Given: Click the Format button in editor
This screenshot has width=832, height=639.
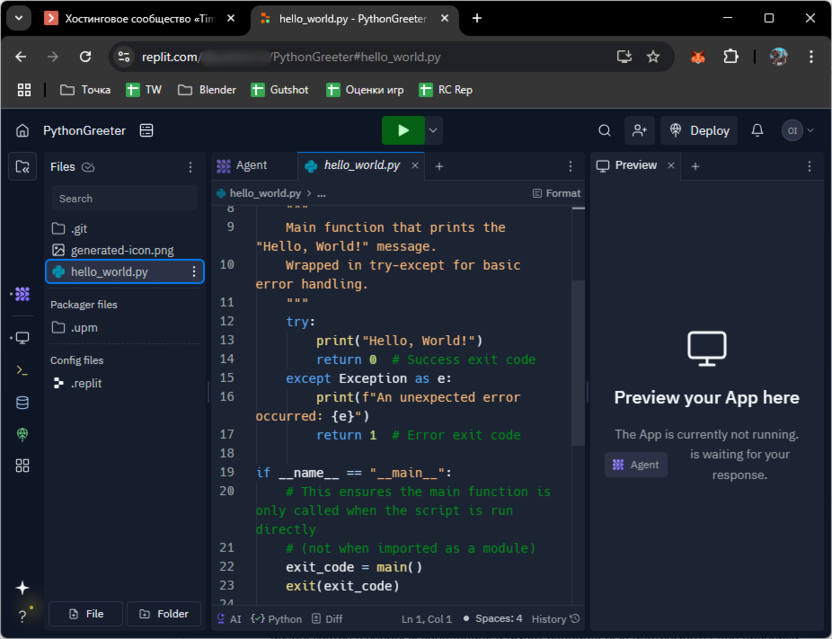Looking at the screenshot, I should pos(556,193).
